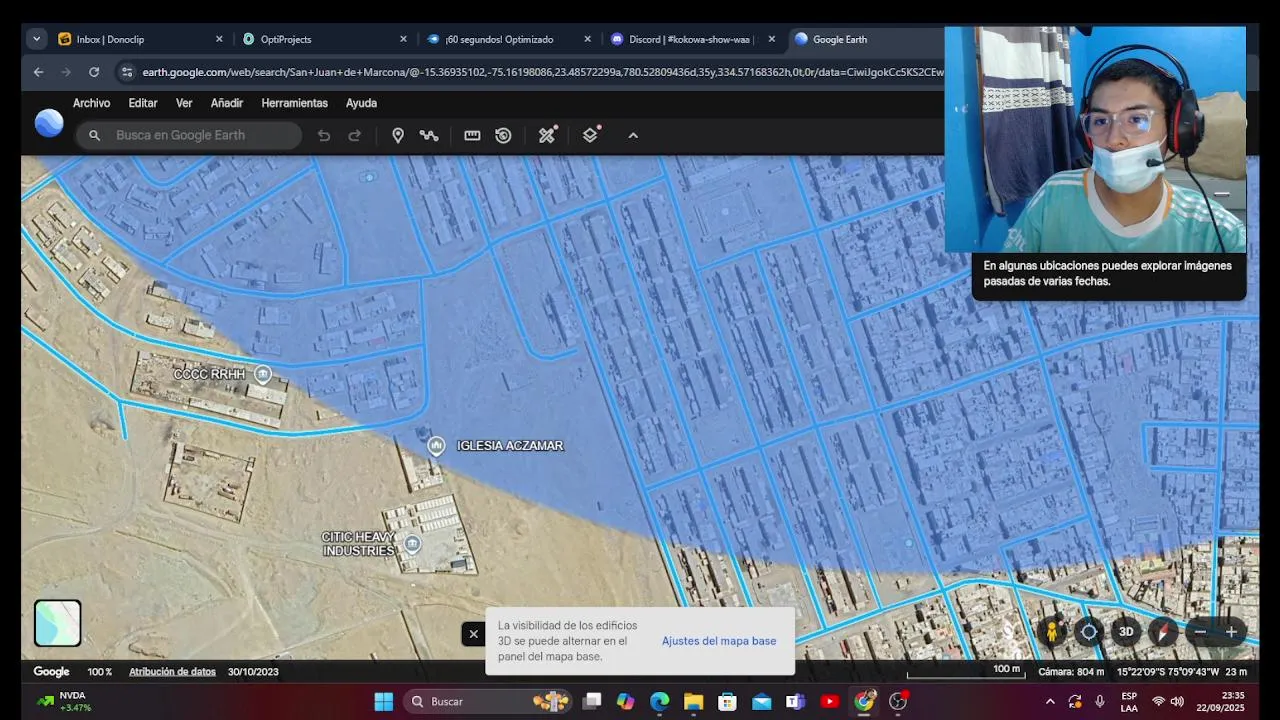This screenshot has width=1280, height=720.
Task: Zoom out with the minus button
Action: coord(1200,632)
